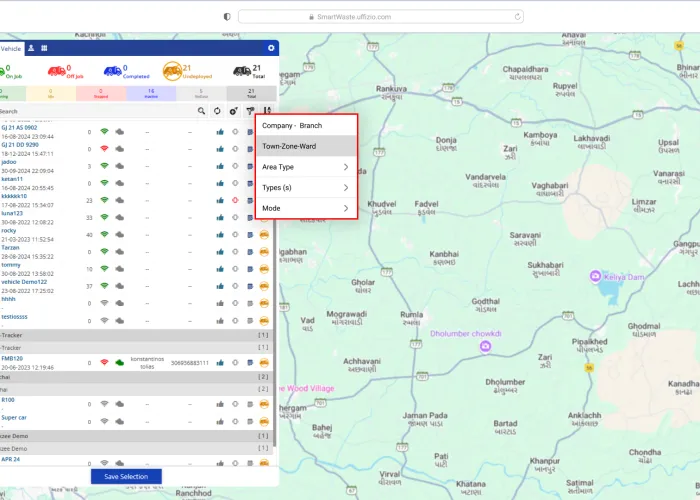This screenshot has height=500, width=700.
Task: Toggle the Inactive status filter
Action: point(151,94)
